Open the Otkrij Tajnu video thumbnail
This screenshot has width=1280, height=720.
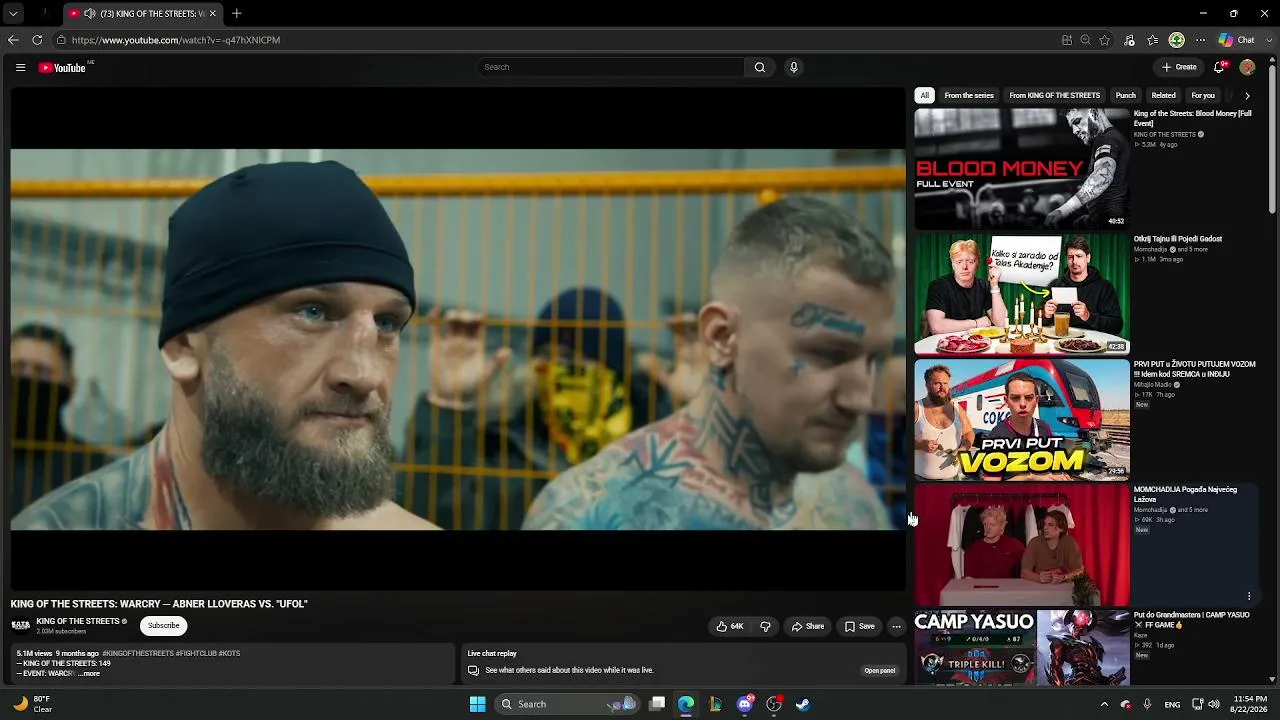coord(1022,294)
